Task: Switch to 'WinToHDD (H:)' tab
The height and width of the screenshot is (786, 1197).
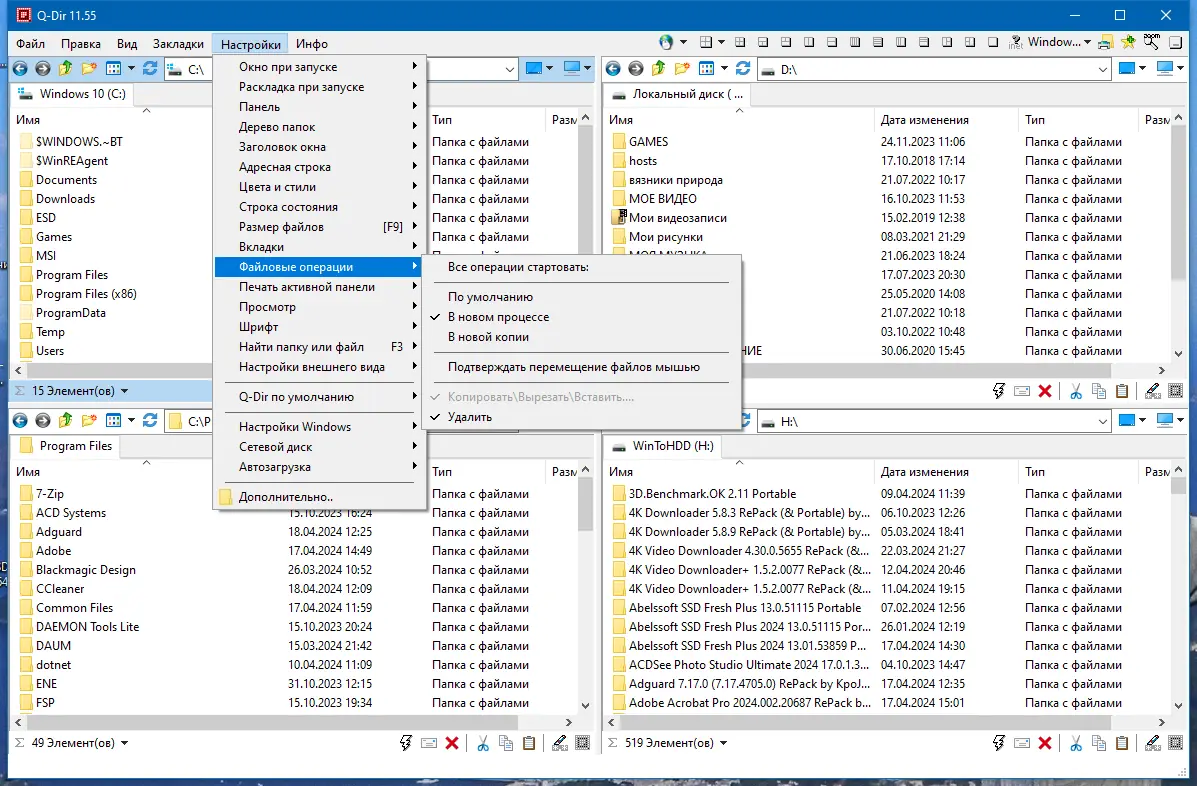Action: click(663, 446)
